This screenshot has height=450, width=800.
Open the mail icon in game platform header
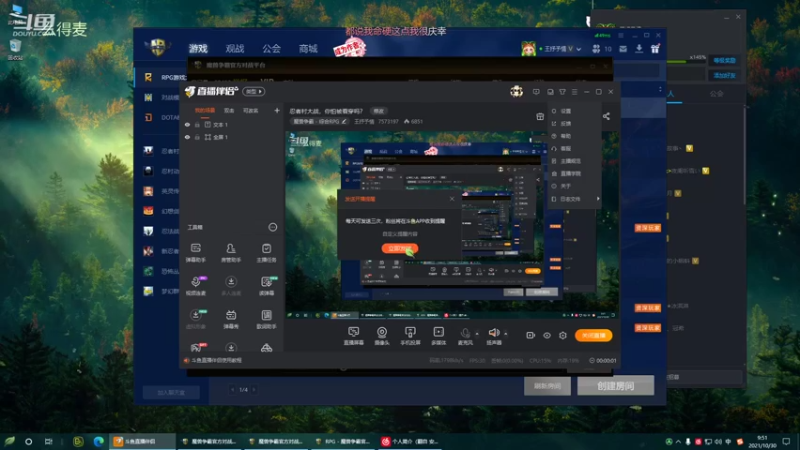[623, 48]
